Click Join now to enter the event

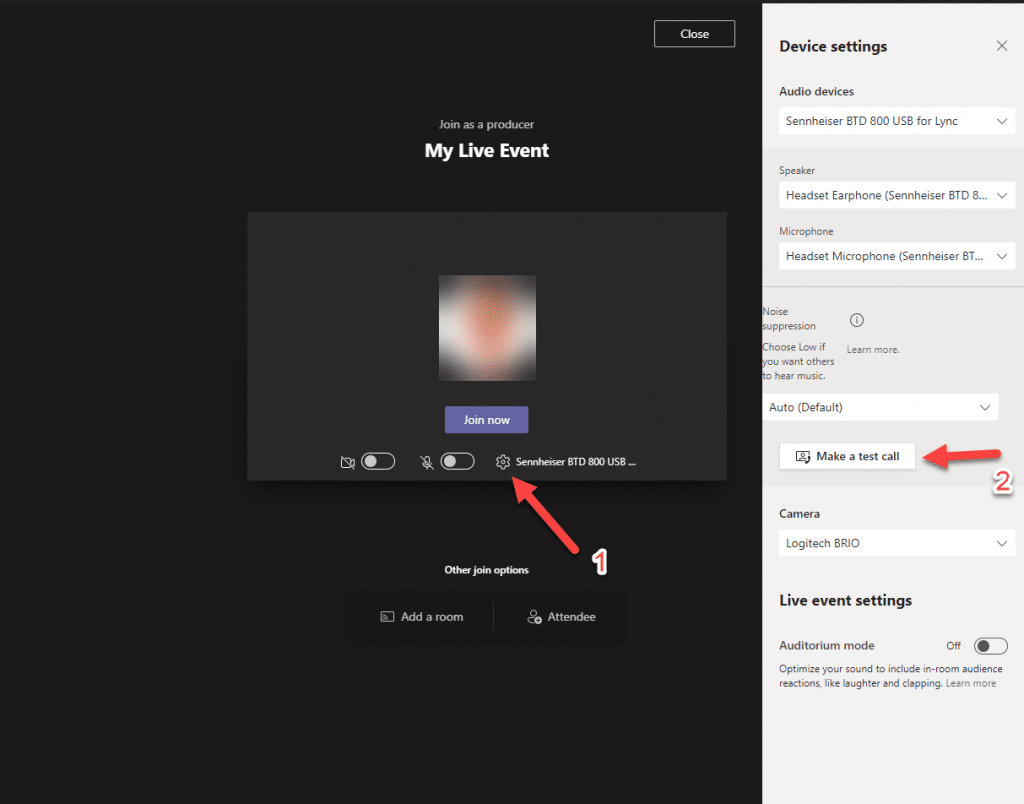(x=486, y=419)
